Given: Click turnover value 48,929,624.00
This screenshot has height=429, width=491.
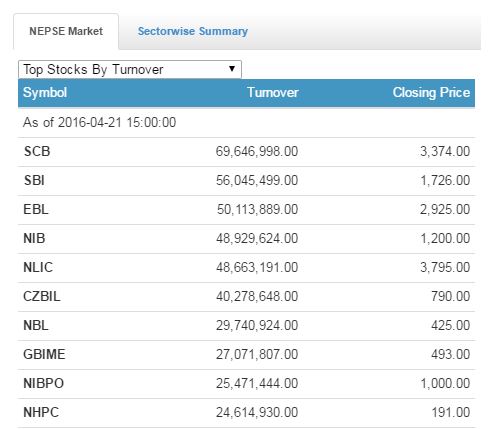Looking at the screenshot, I should tap(257, 239).
